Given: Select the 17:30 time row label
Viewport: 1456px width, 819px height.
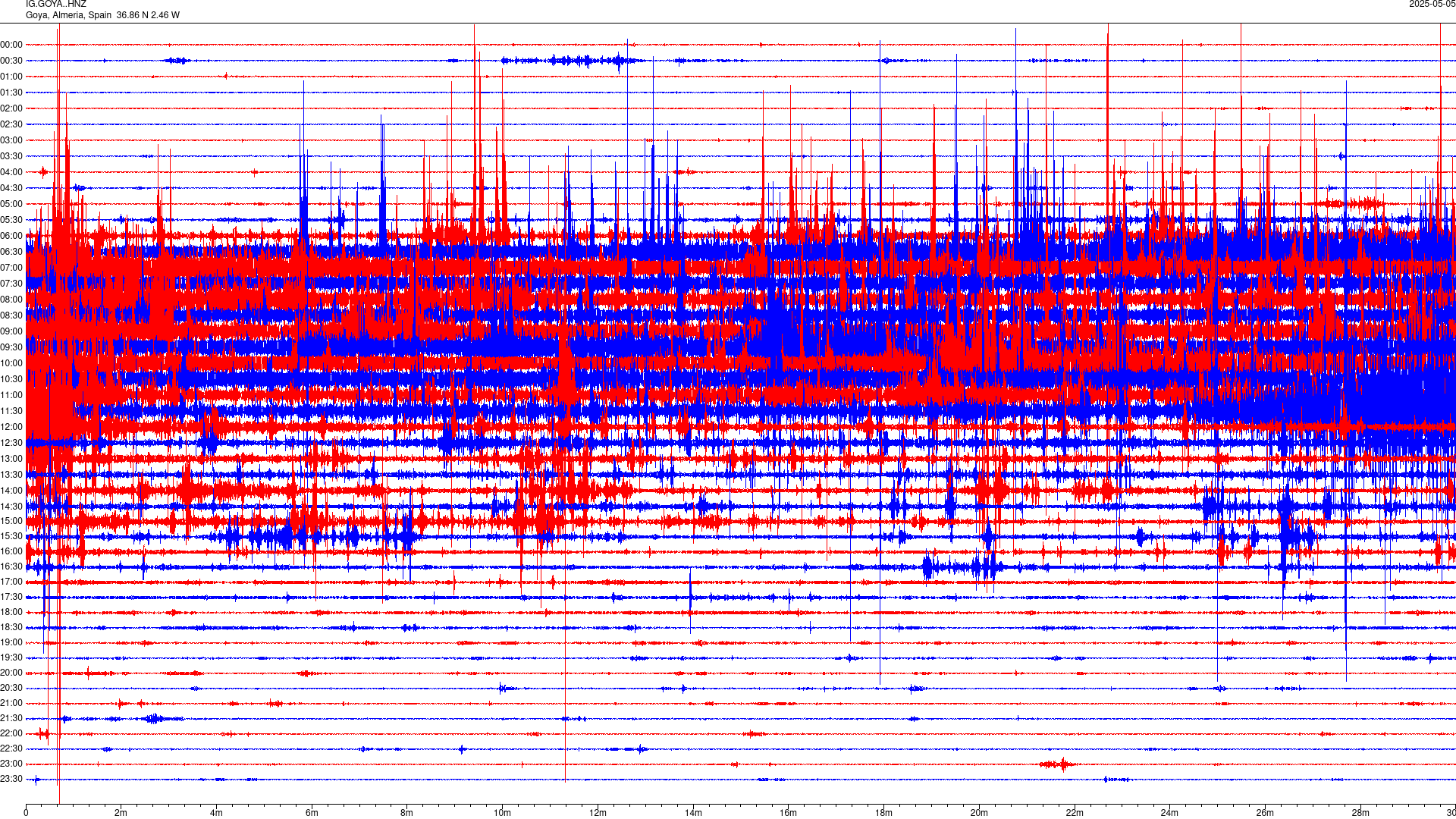Looking at the screenshot, I should tap(11, 597).
